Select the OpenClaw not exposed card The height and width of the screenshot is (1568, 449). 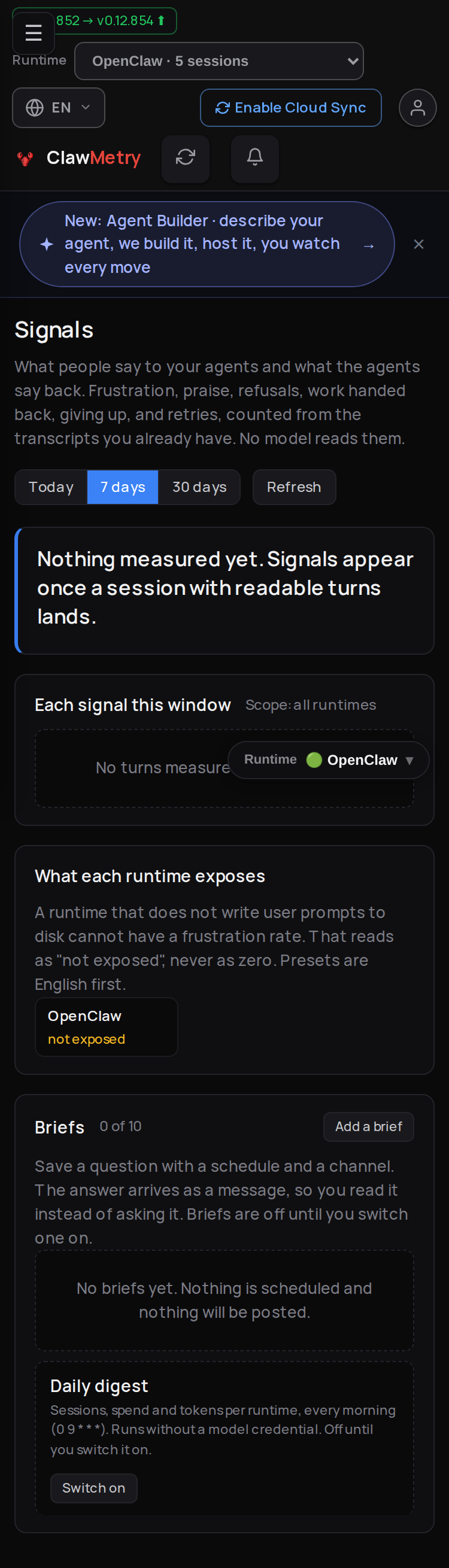coord(107,1026)
